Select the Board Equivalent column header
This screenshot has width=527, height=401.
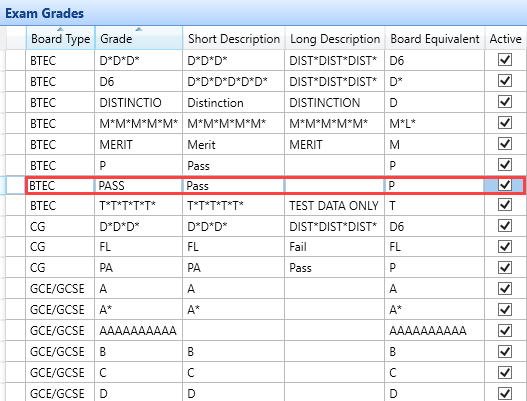click(435, 39)
